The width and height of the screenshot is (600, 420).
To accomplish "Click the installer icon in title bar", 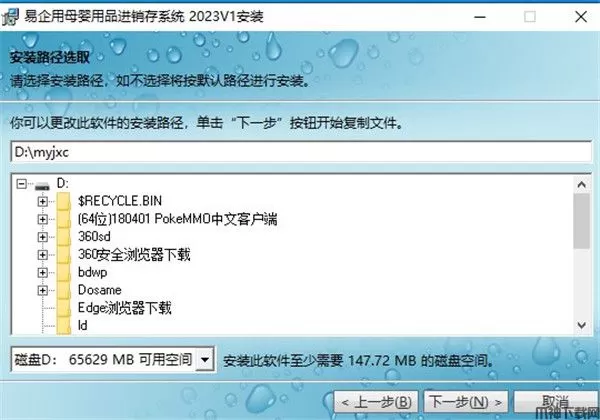I will (10, 16).
